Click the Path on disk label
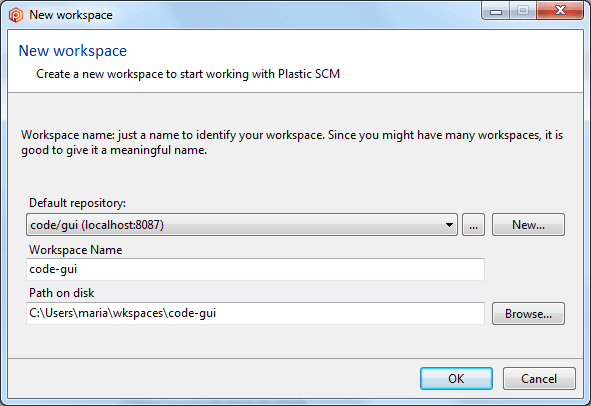 (61, 293)
